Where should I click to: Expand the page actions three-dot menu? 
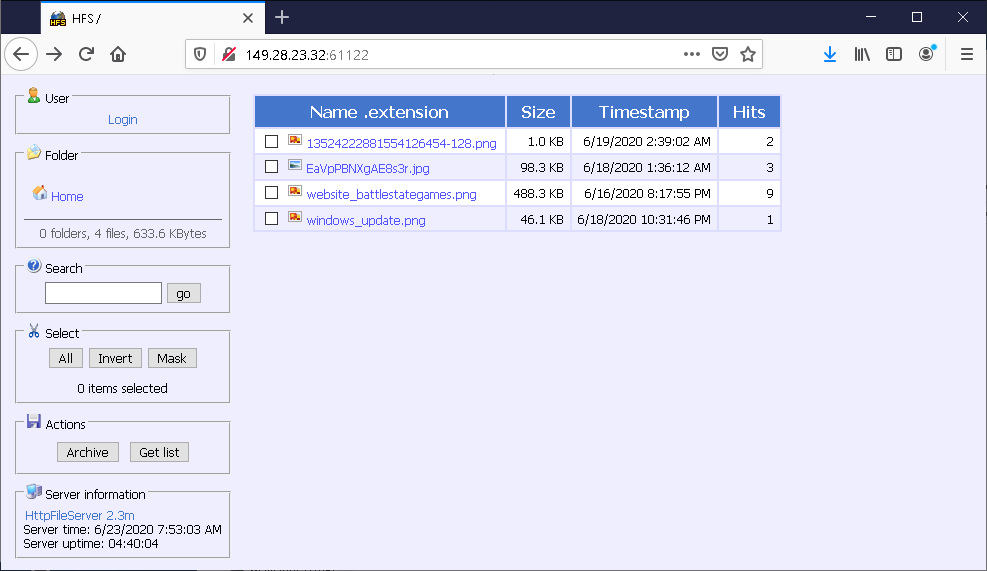point(692,55)
